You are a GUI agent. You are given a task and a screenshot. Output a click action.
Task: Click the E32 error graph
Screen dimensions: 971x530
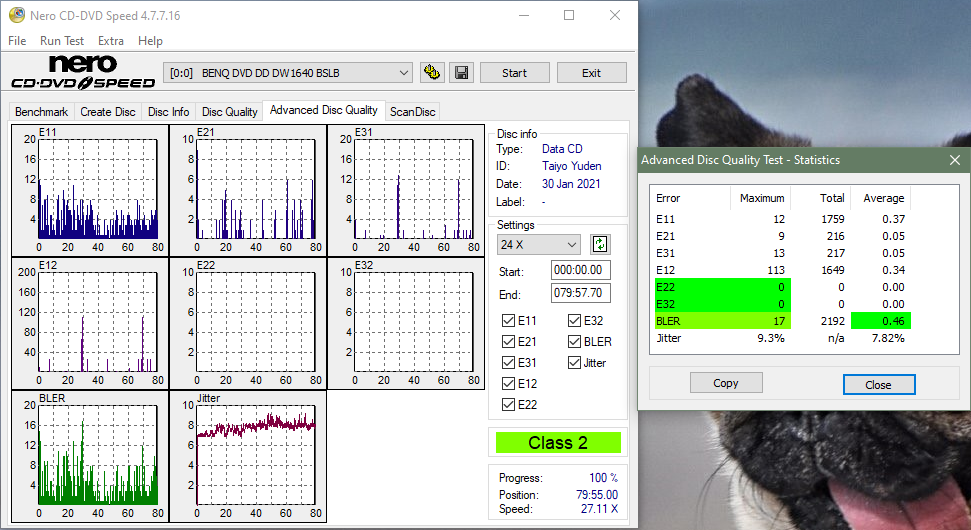(406, 324)
